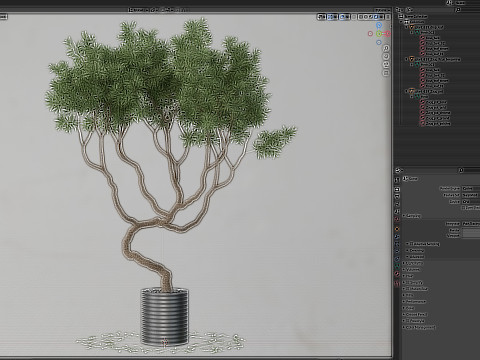The width and height of the screenshot is (480, 360).
Task: Toggle the Motion Blur checkbox
Action: pyautogui.click(x=408, y=289)
